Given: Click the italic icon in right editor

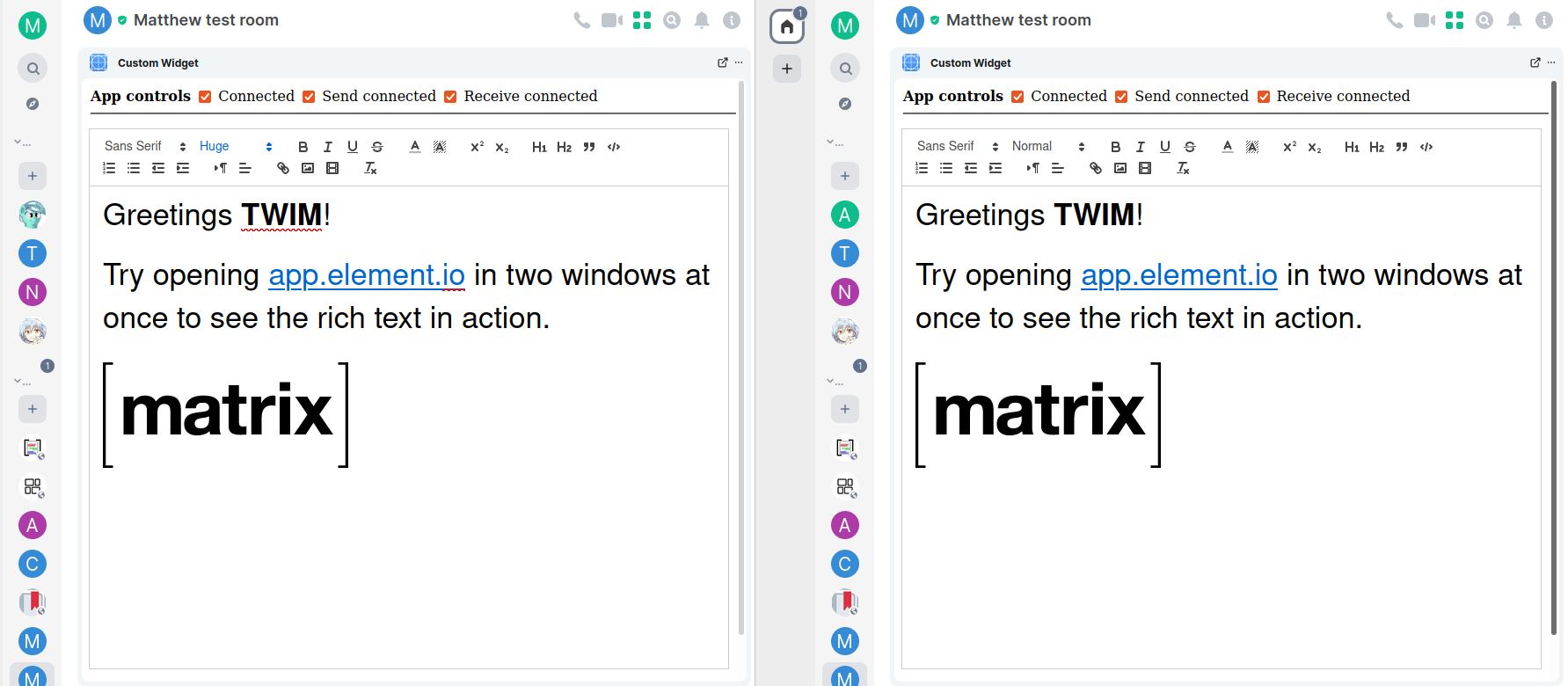Looking at the screenshot, I should click(1140, 147).
